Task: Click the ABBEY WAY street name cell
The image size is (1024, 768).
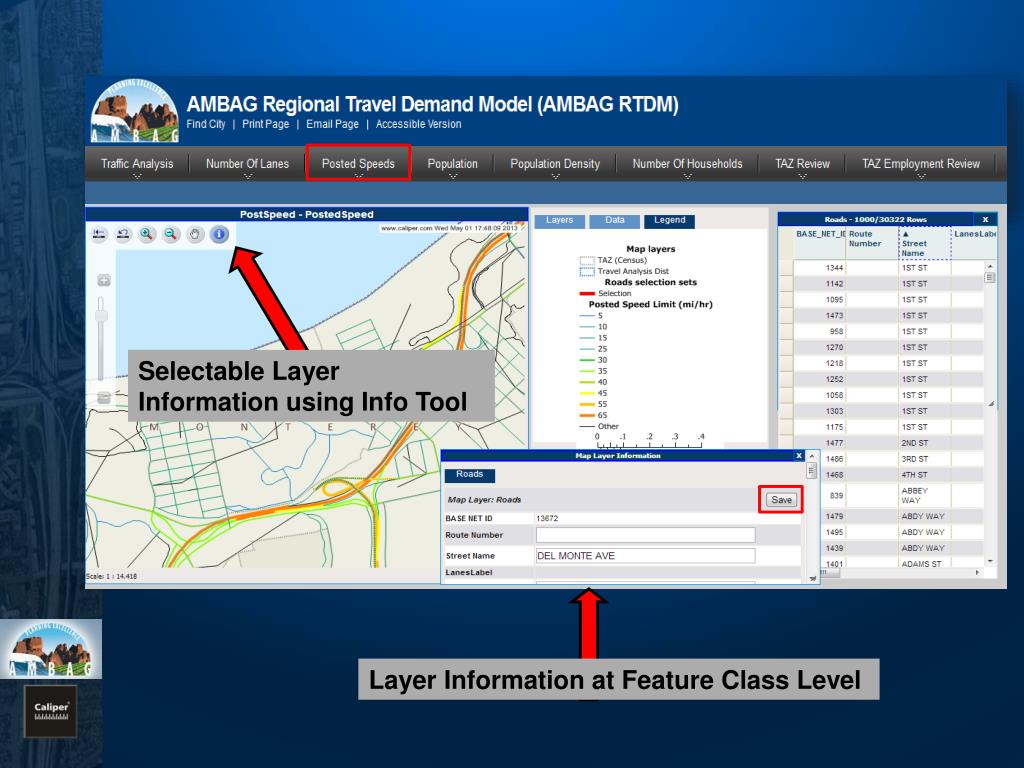Action: point(925,495)
